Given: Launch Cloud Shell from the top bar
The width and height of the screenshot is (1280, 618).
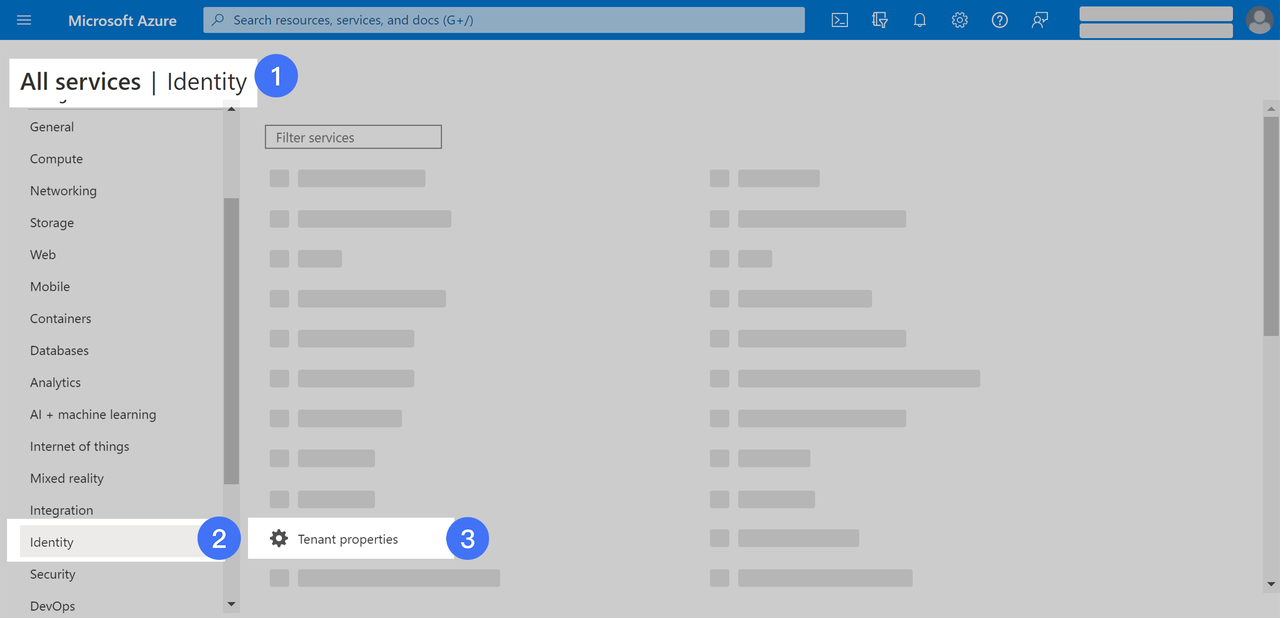Looking at the screenshot, I should point(840,20).
